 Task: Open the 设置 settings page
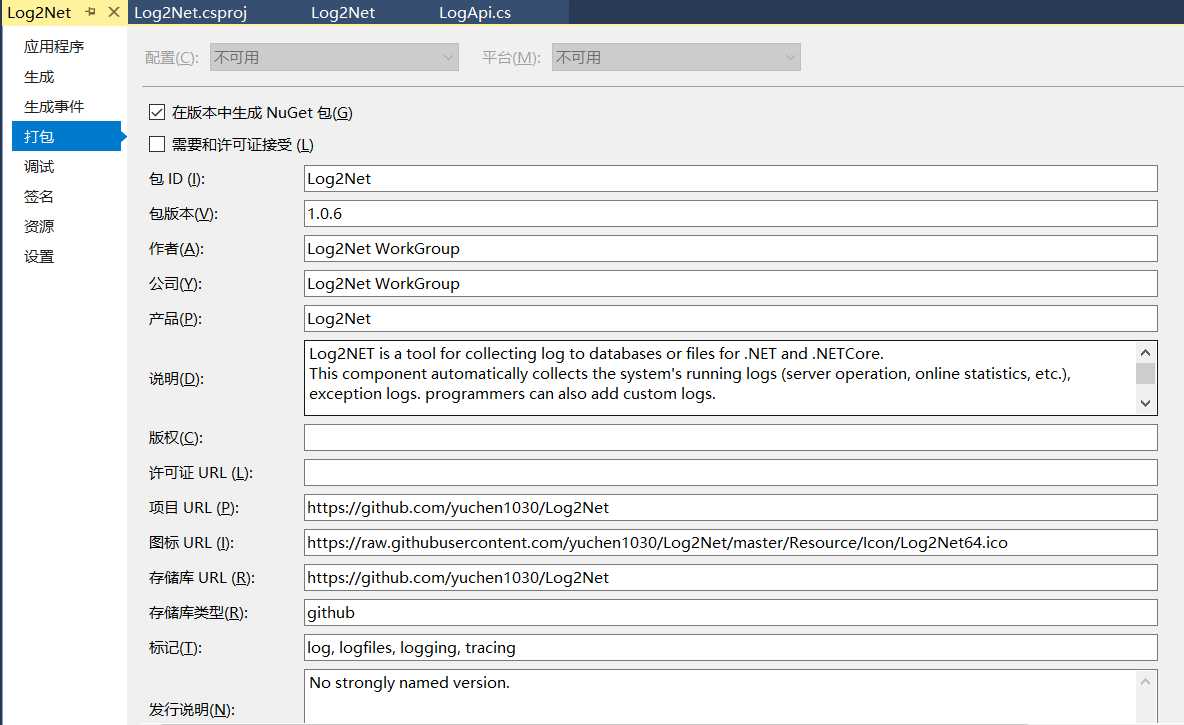click(x=39, y=257)
